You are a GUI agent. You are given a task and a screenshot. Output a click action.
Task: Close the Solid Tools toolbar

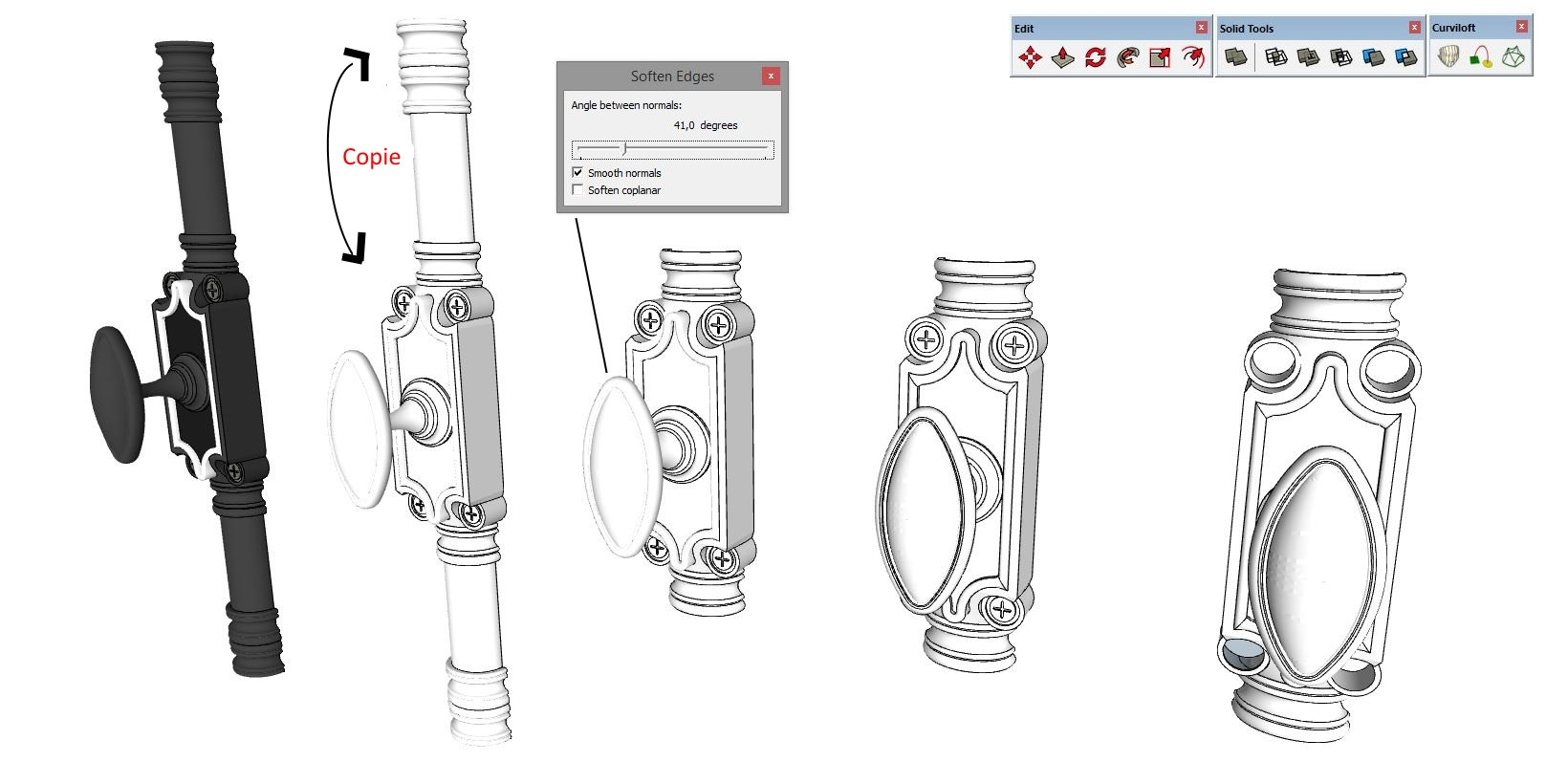(x=1414, y=28)
